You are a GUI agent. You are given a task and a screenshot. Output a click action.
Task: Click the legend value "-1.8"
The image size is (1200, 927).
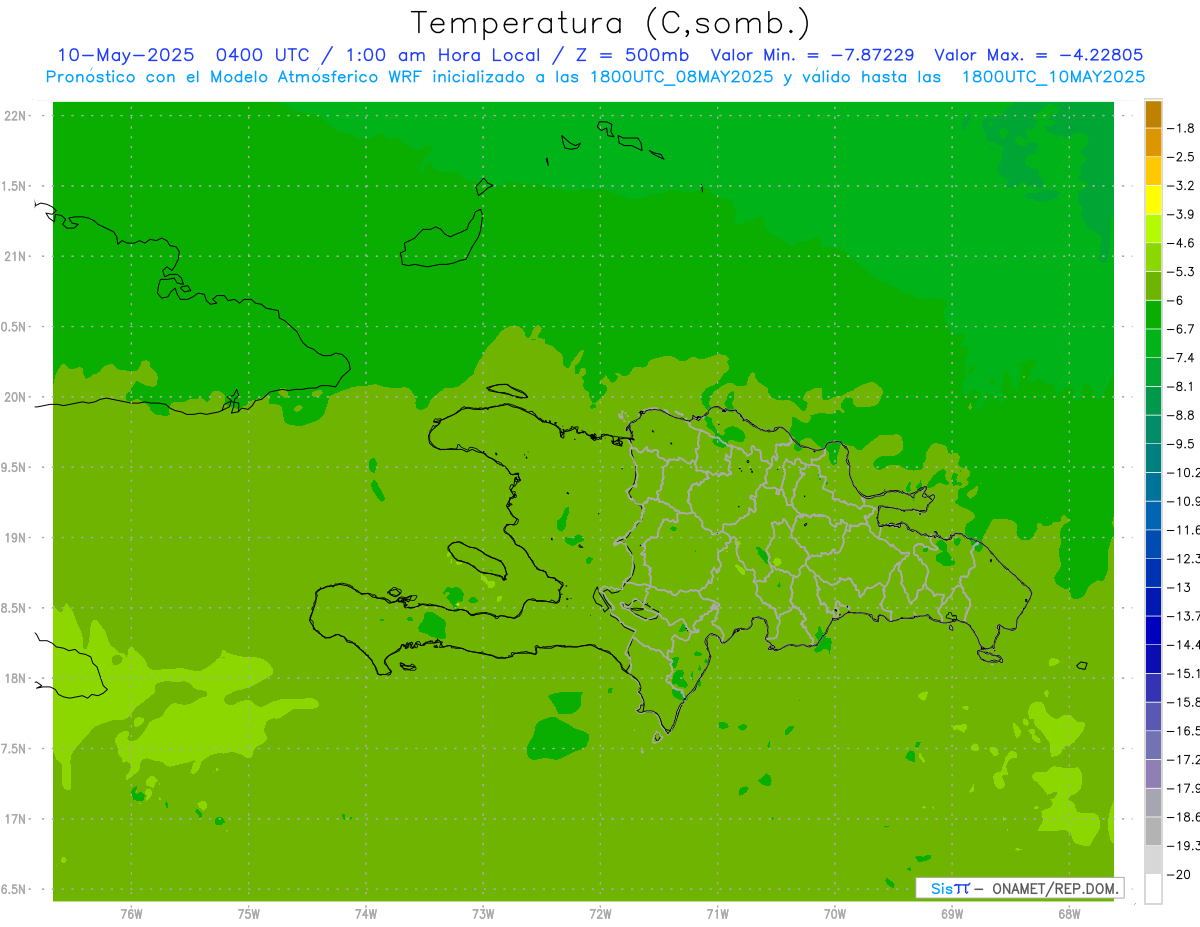coord(1181,128)
